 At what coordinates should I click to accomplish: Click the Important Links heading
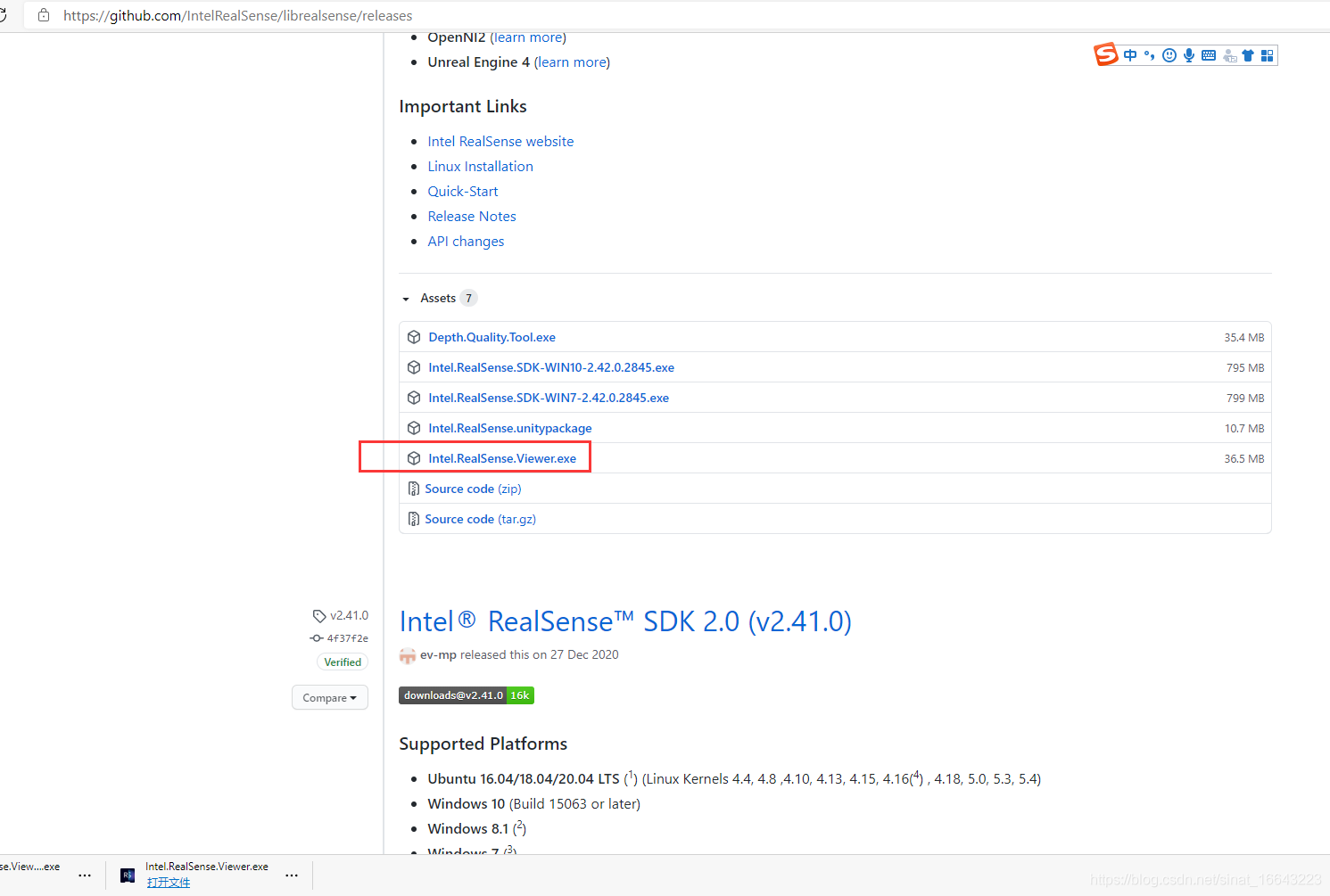click(x=463, y=107)
